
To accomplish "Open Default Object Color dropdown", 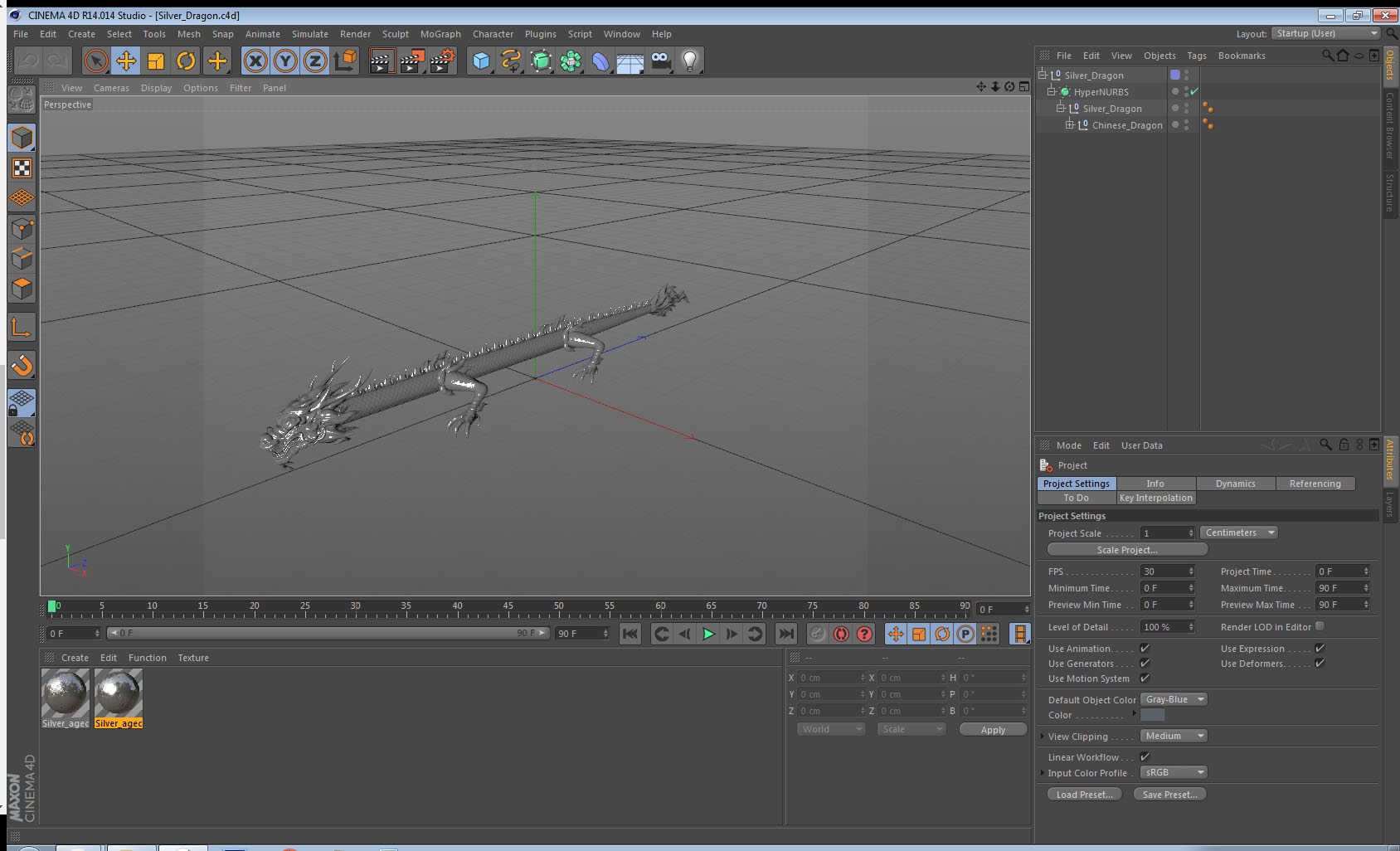I will [x=1174, y=699].
